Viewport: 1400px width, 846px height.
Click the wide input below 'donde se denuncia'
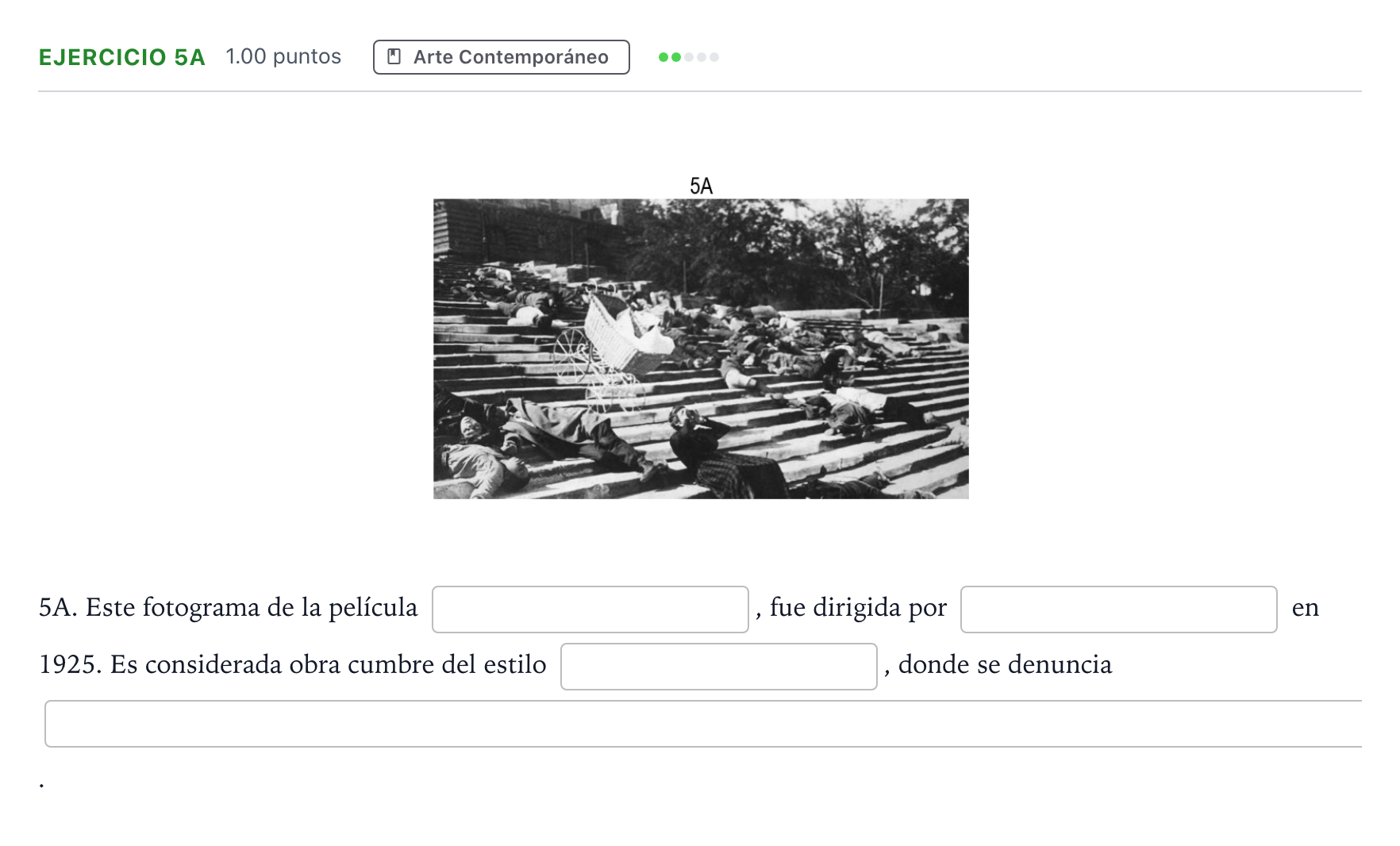click(703, 724)
